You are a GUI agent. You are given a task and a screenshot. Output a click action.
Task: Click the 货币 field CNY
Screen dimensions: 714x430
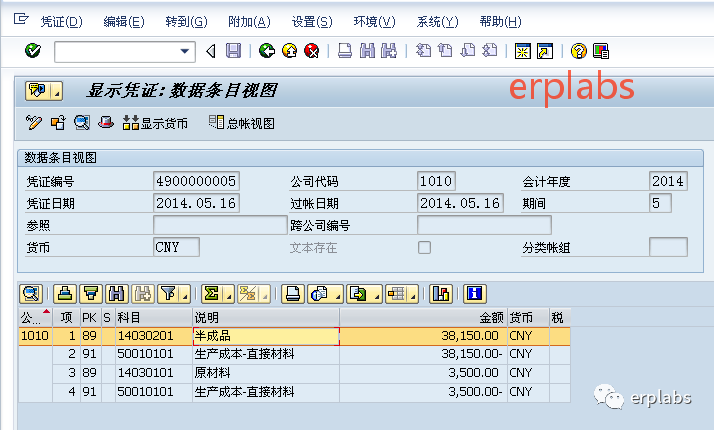tap(176, 247)
